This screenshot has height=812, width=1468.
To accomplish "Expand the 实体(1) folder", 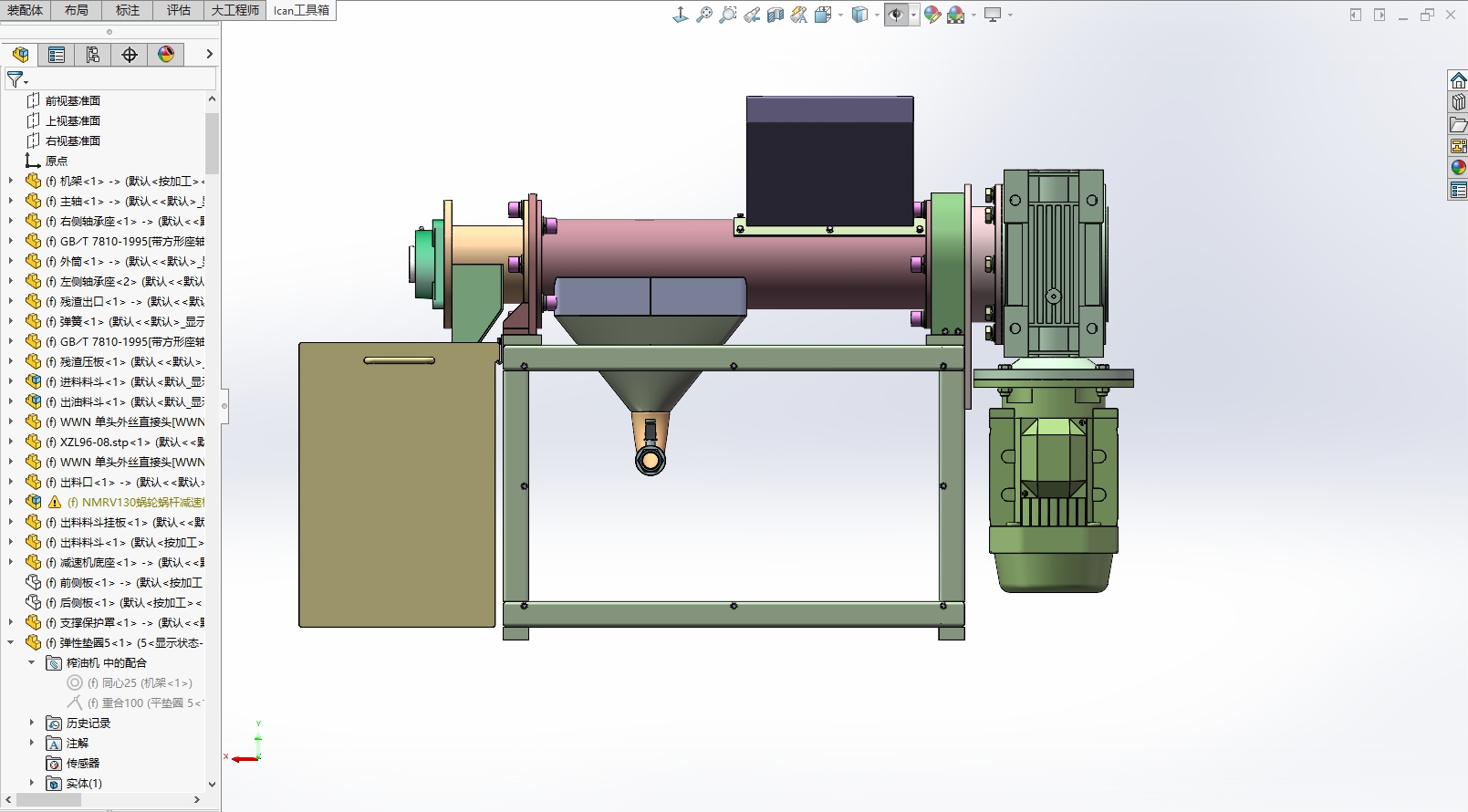I will click(32, 783).
